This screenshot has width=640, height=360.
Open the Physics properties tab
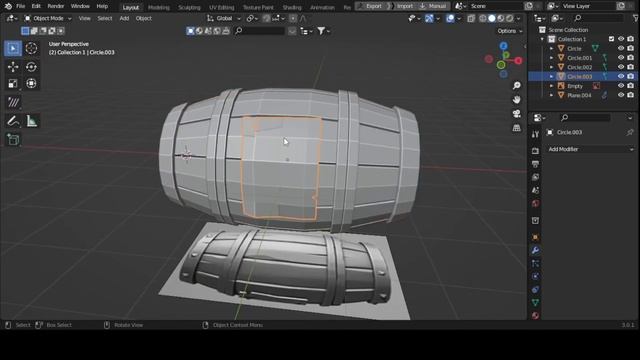536,276
